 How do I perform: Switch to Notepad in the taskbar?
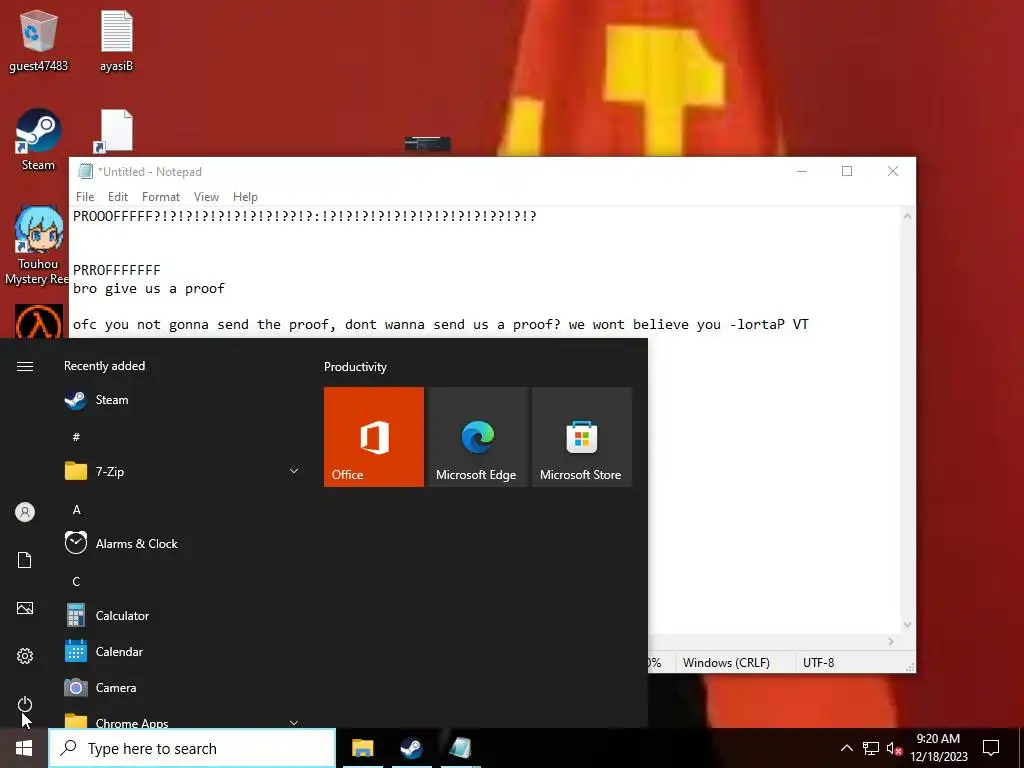[460, 748]
